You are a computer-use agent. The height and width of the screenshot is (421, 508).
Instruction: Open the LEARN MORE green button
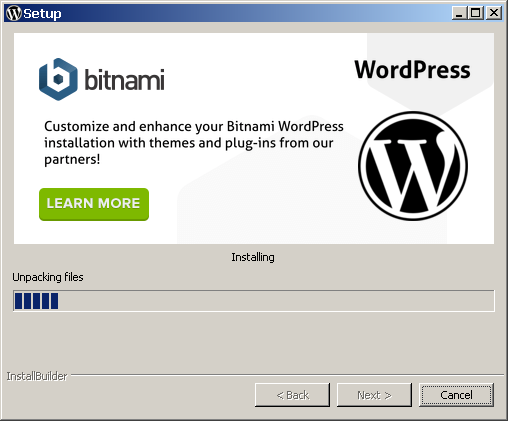(94, 204)
